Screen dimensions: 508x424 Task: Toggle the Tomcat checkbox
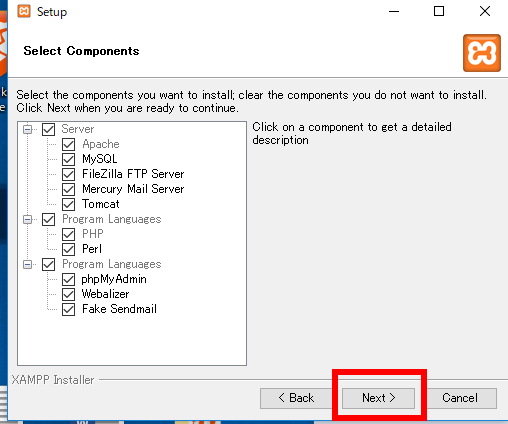pos(68,204)
